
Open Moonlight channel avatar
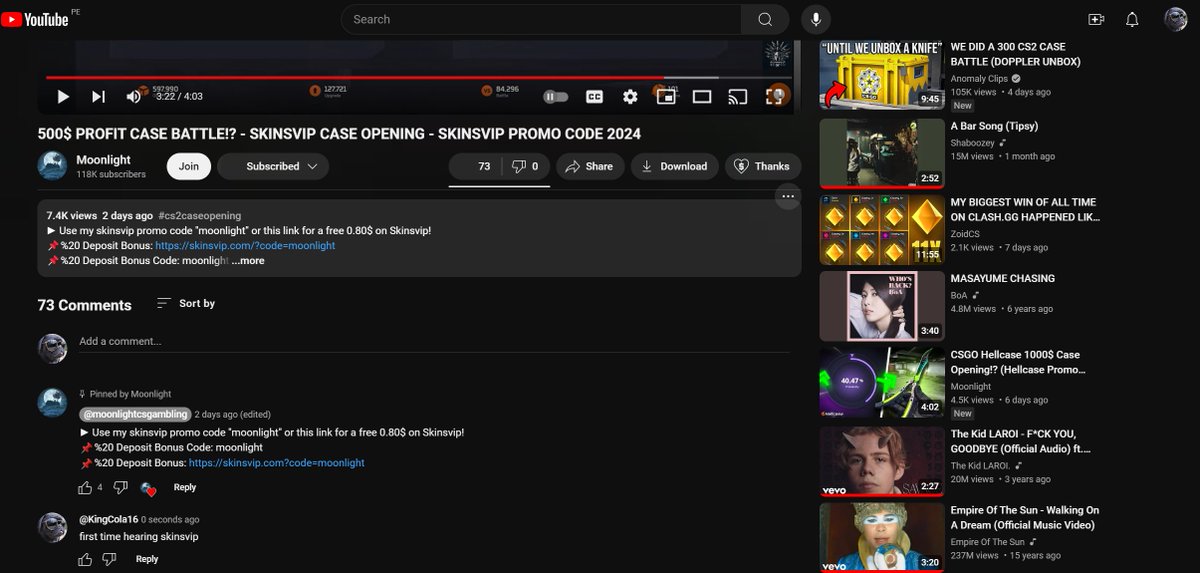[x=52, y=166]
